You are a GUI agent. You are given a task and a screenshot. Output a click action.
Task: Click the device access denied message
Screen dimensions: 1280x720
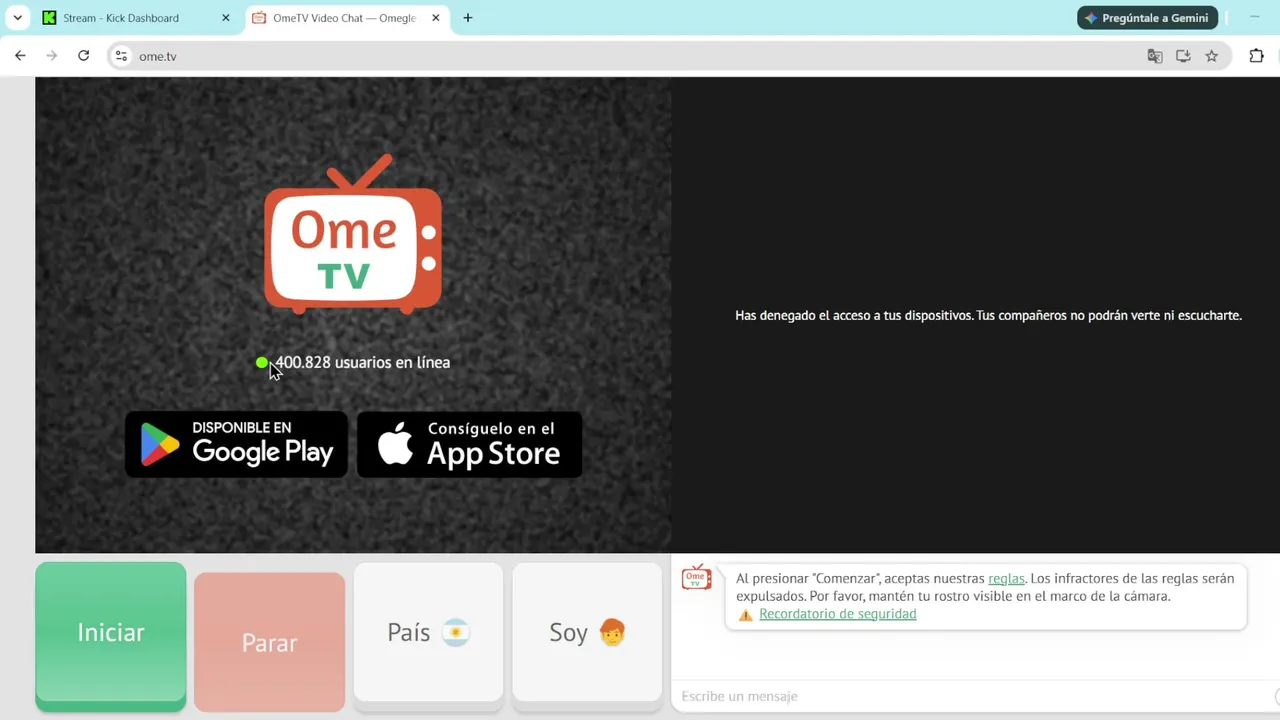(x=988, y=315)
